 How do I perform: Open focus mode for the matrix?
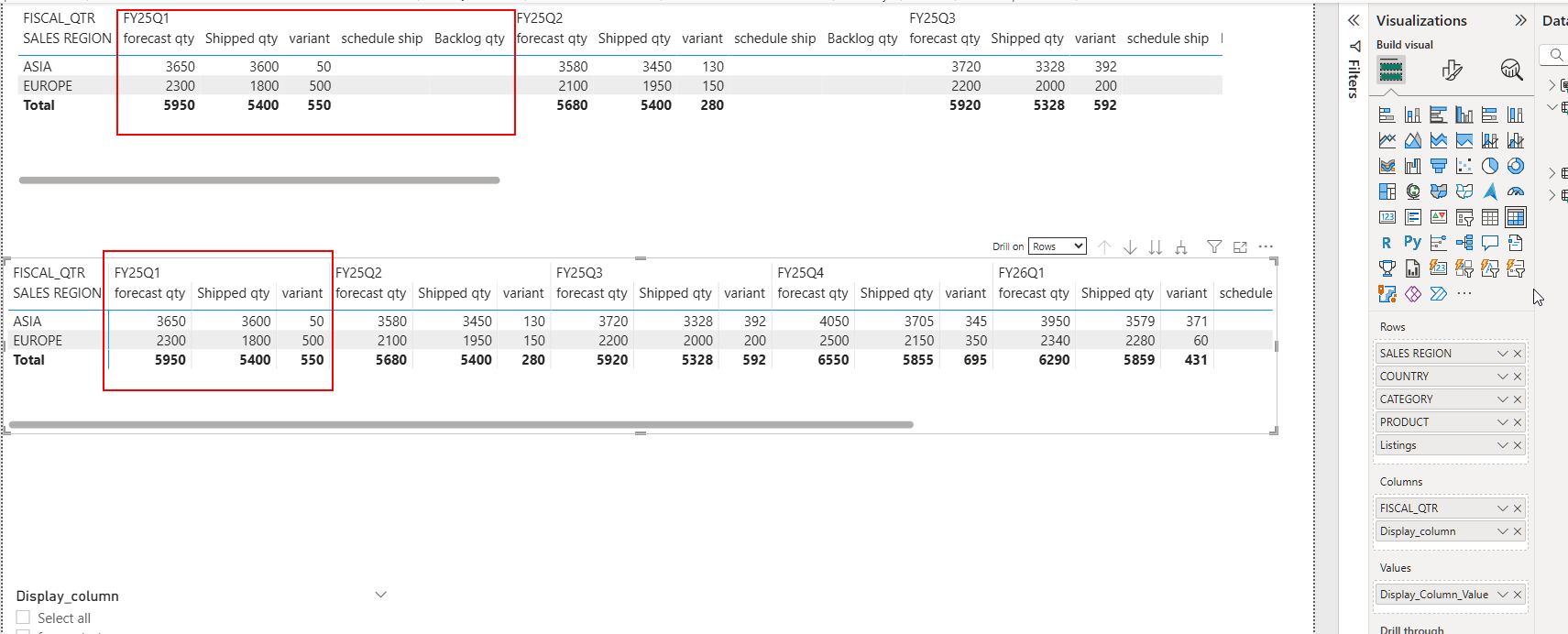(1240, 246)
